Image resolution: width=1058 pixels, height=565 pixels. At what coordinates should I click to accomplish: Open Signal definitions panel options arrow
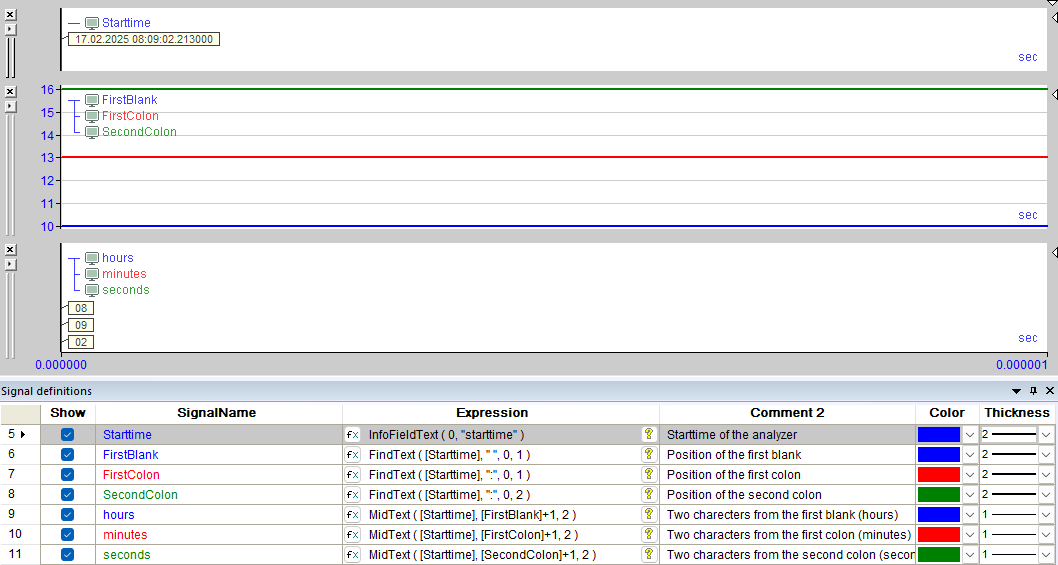(x=1017, y=391)
